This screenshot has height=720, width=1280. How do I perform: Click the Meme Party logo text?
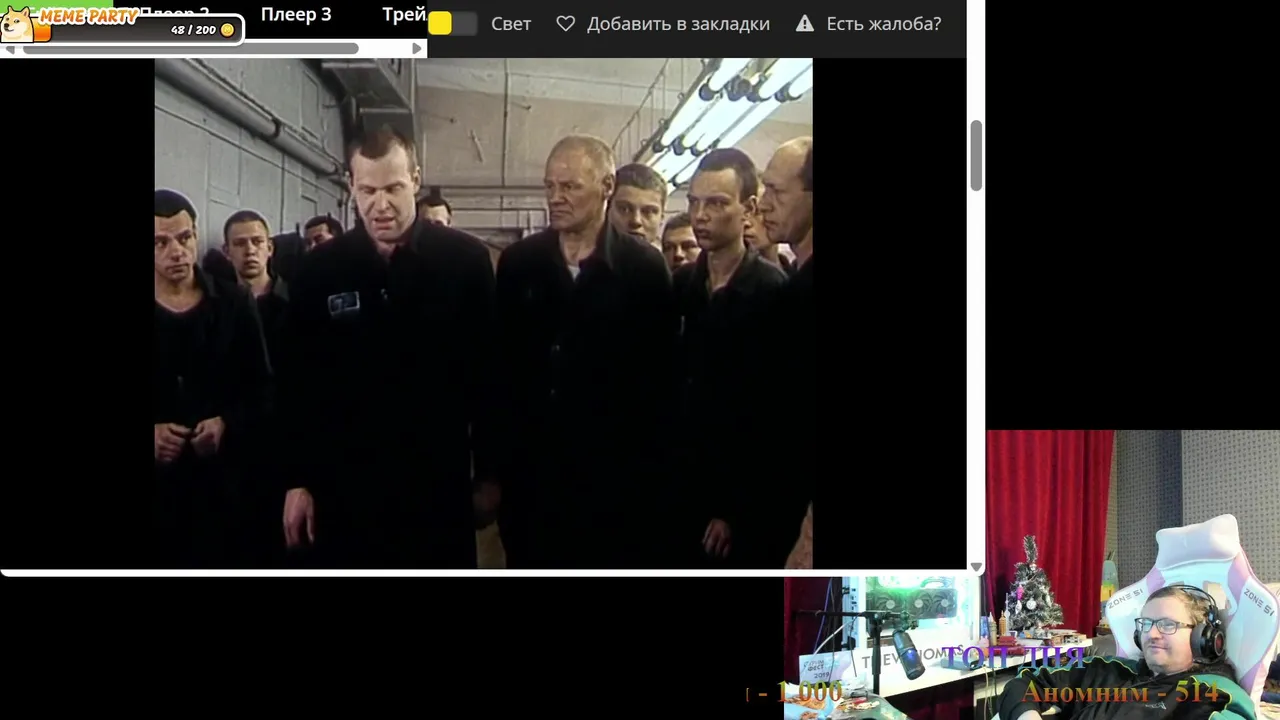[88, 17]
